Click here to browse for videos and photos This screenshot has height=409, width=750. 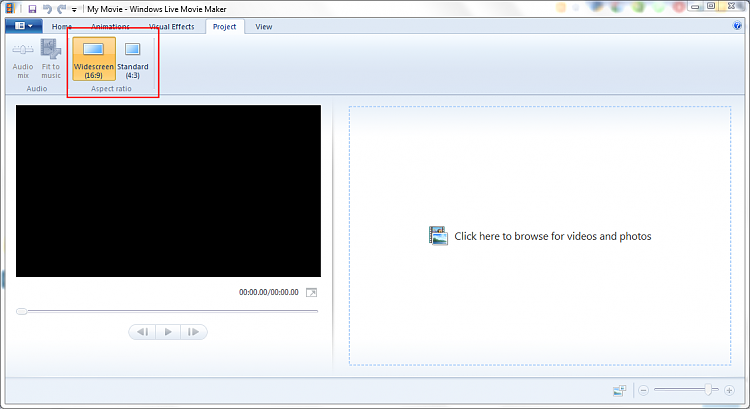[552, 236]
